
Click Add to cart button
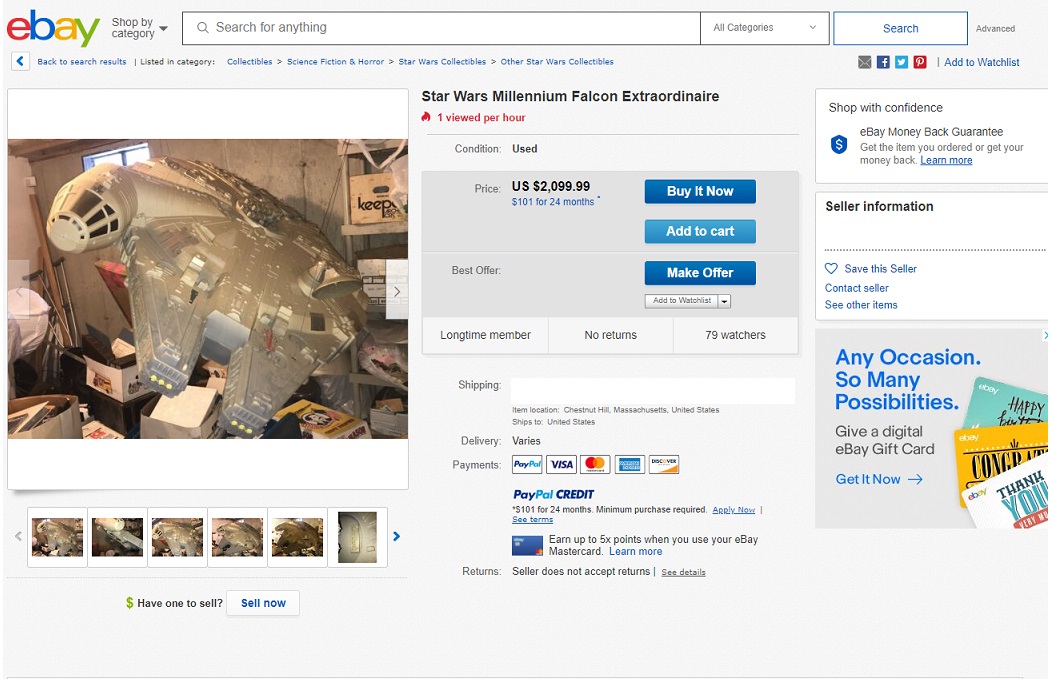(x=700, y=231)
